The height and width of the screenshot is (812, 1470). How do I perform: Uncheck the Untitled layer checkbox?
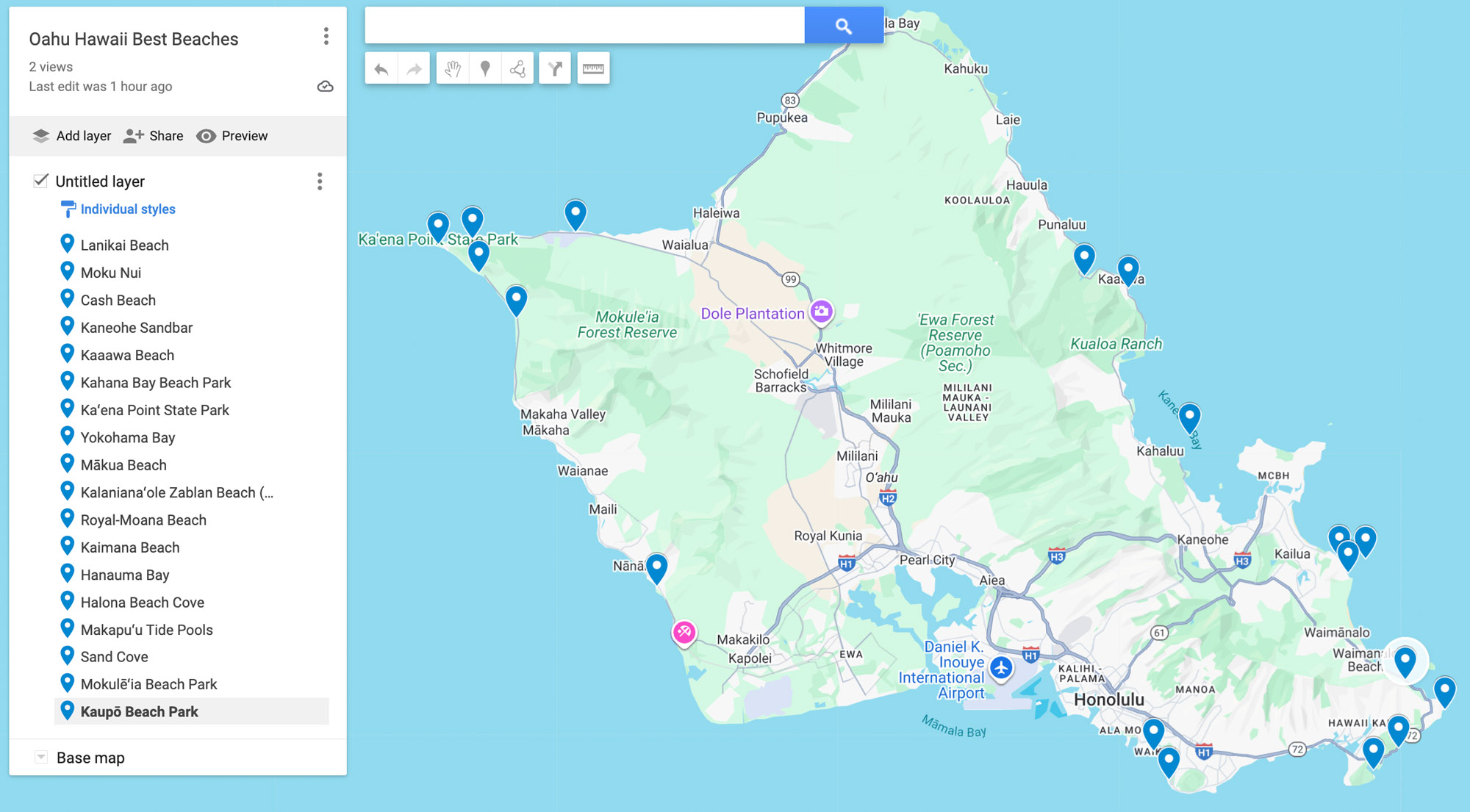41,181
